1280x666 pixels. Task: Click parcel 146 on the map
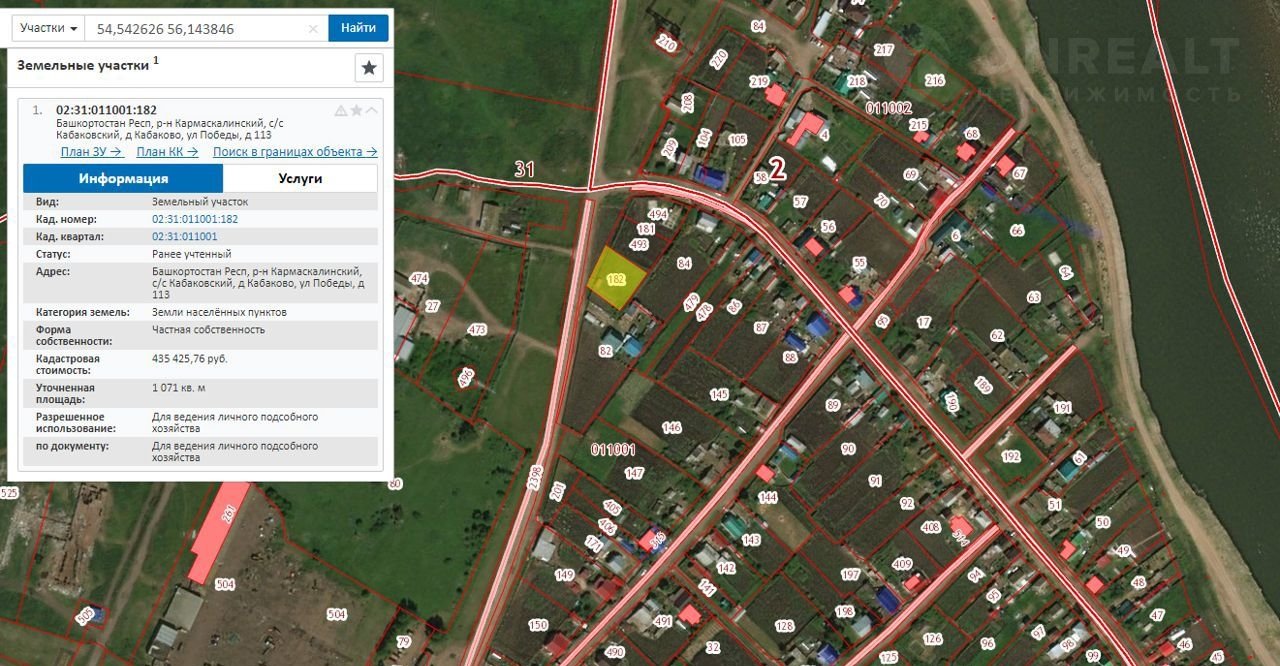pos(671,428)
